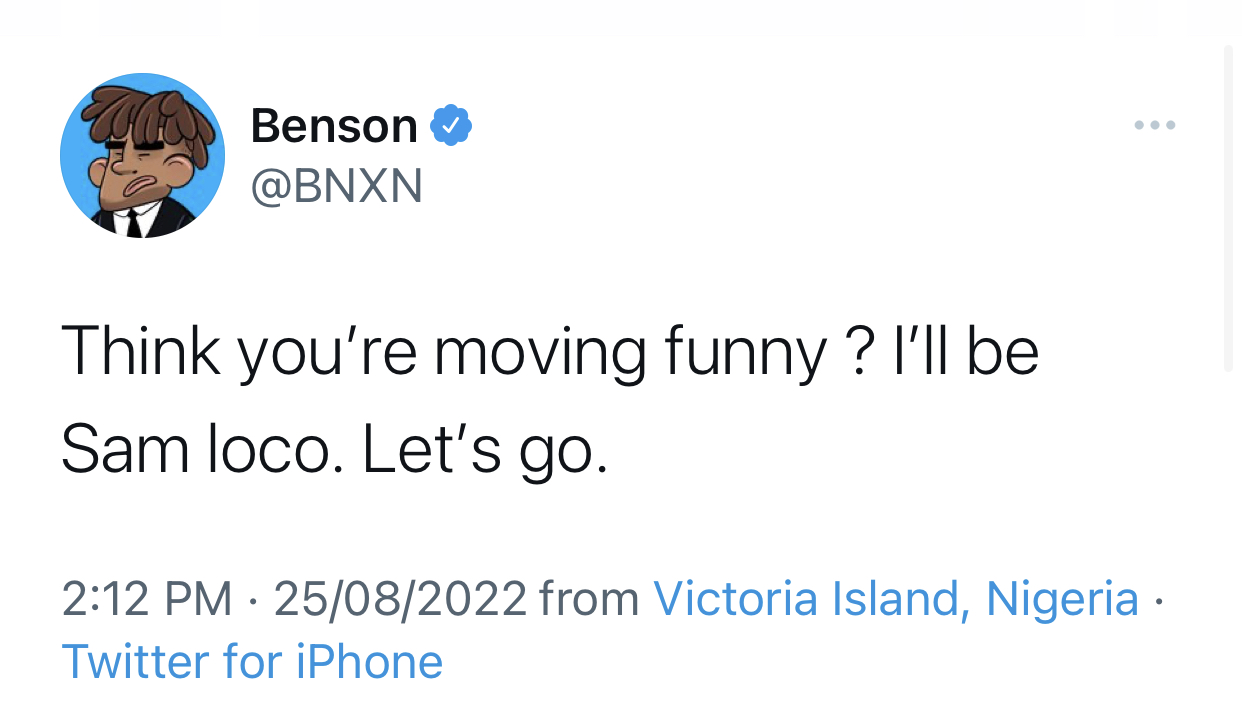This screenshot has height=728, width=1242.
Task: Click the phrase 'I'll be' in the tweet
Action: point(966,352)
